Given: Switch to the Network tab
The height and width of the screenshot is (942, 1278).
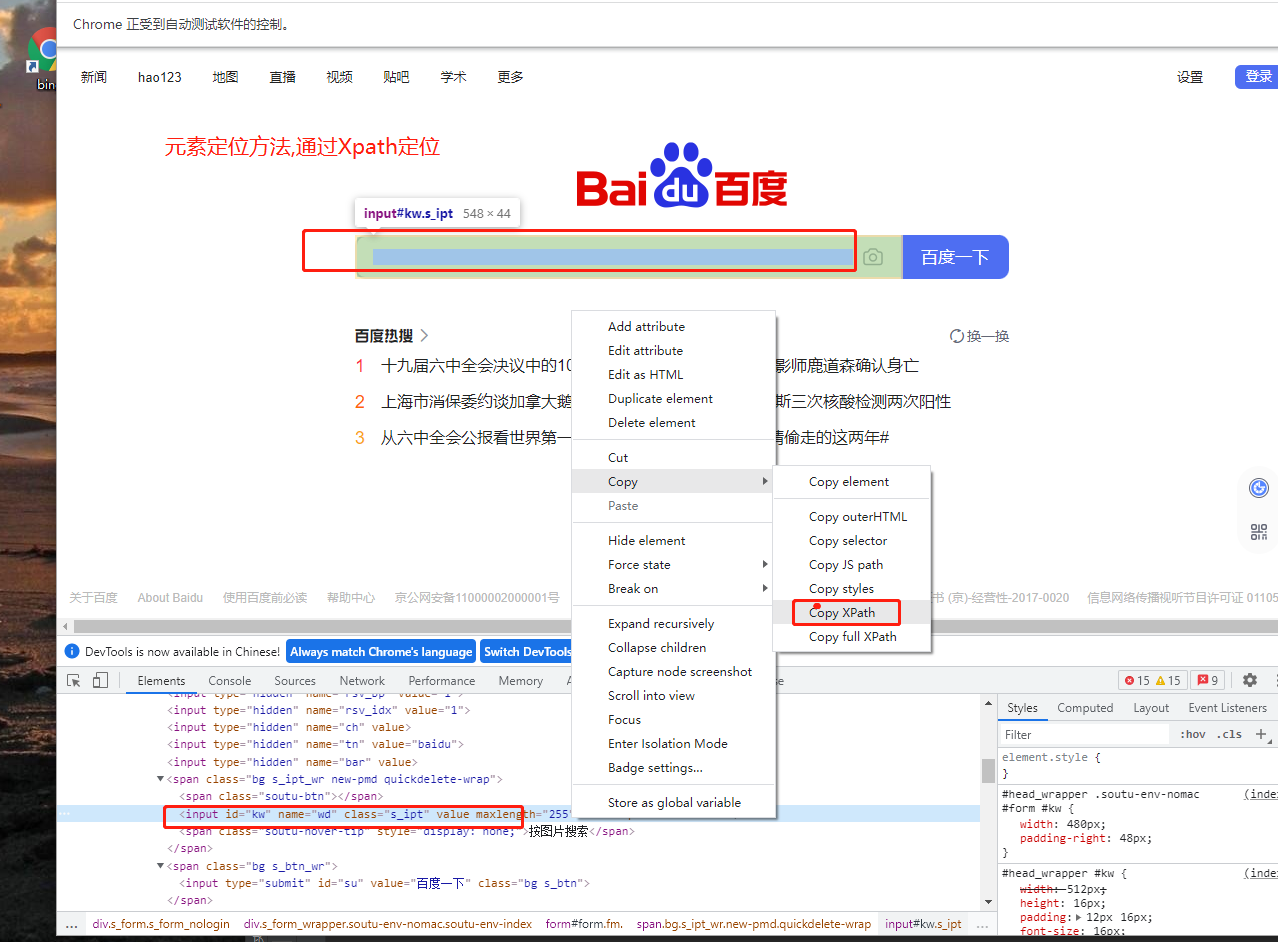Looking at the screenshot, I should [x=362, y=681].
